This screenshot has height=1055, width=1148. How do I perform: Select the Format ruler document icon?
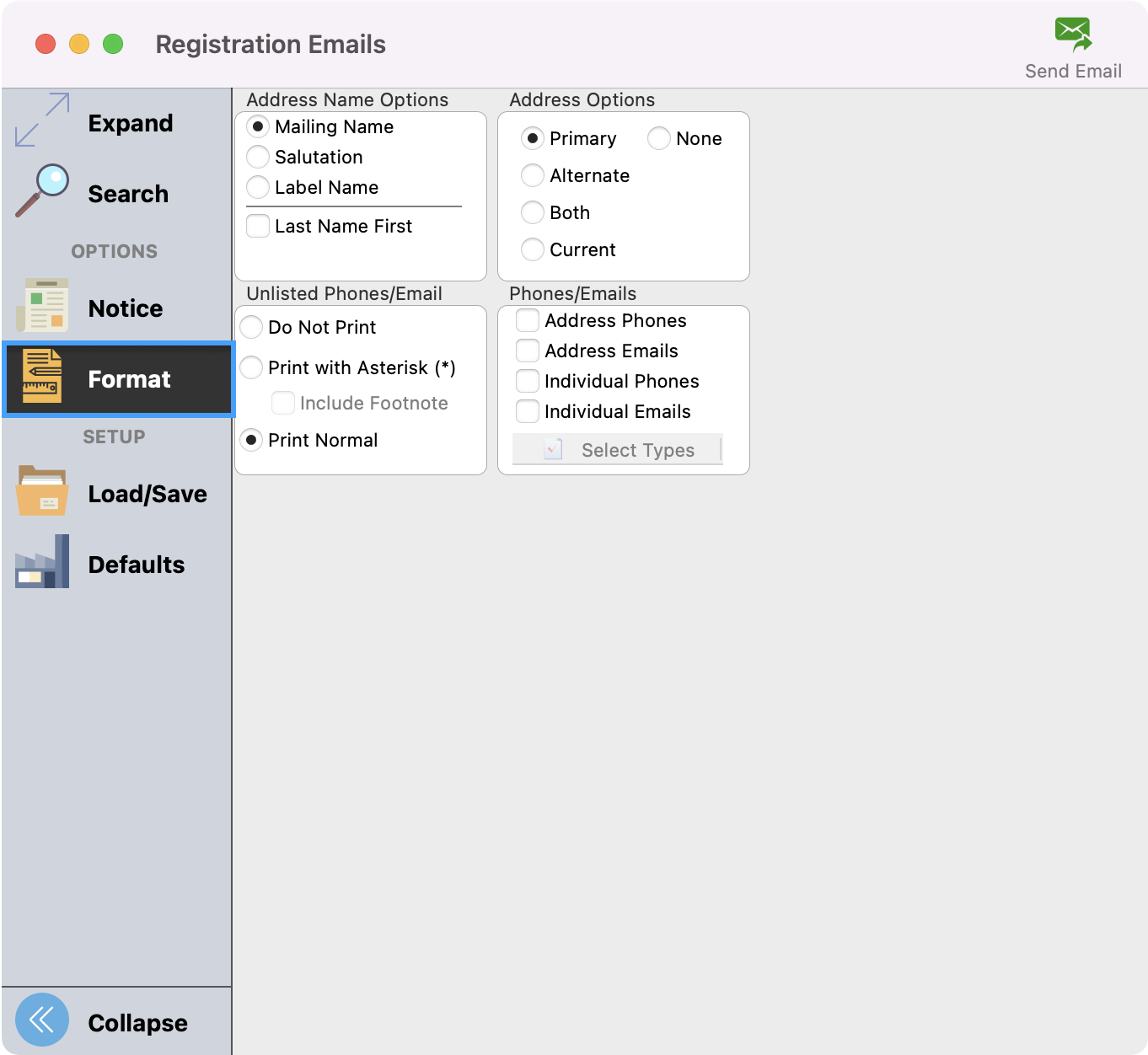tap(42, 377)
